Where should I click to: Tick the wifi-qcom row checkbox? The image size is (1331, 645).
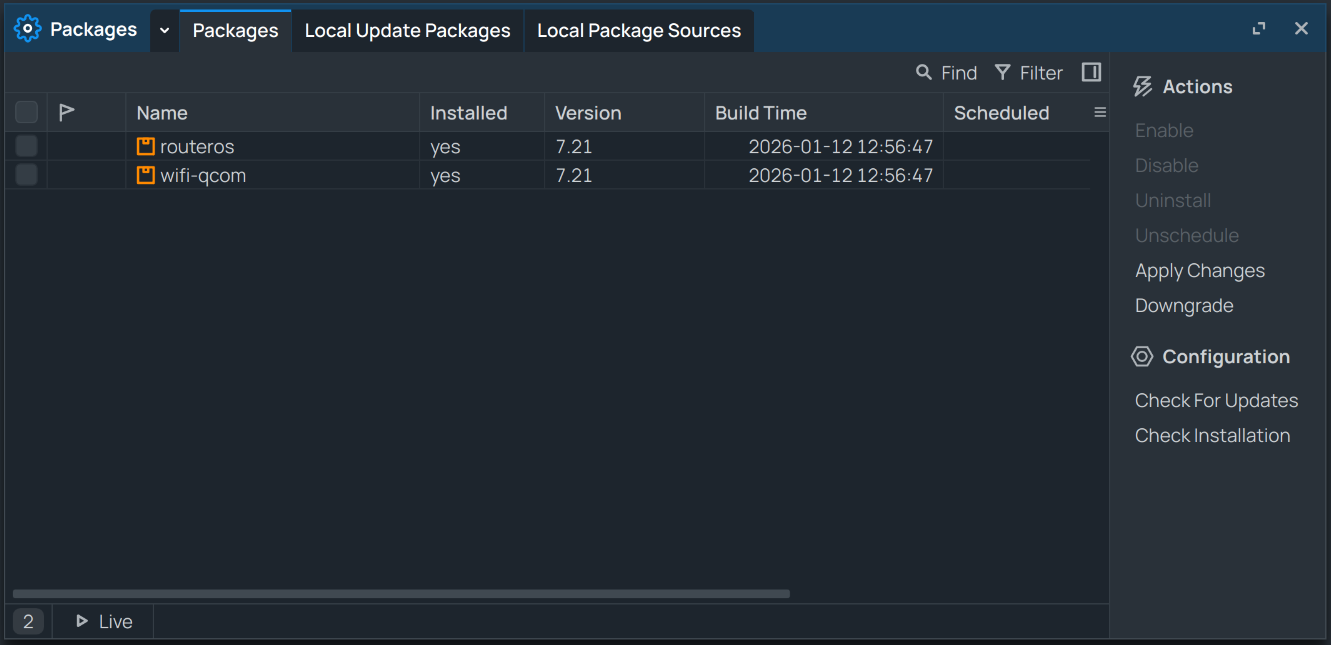pyautogui.click(x=27, y=176)
